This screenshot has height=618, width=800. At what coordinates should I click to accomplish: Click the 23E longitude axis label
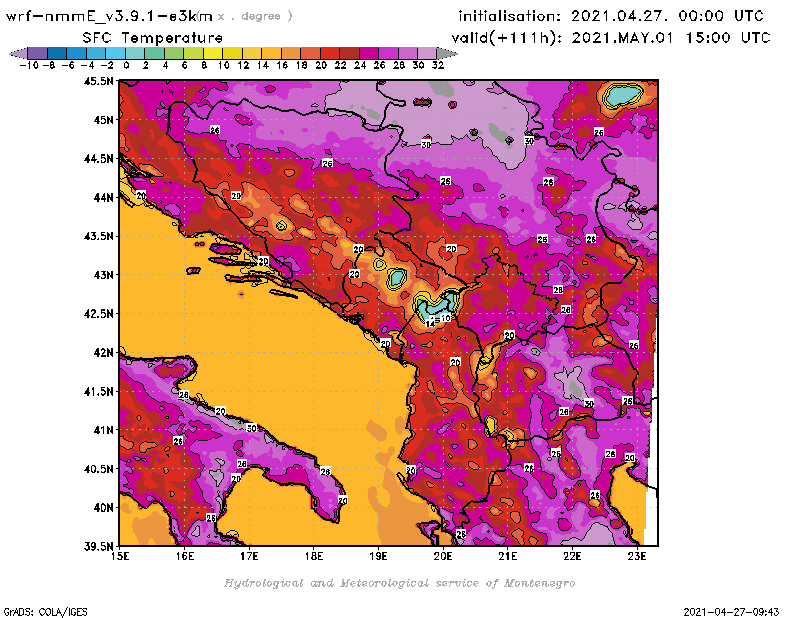[x=637, y=556]
